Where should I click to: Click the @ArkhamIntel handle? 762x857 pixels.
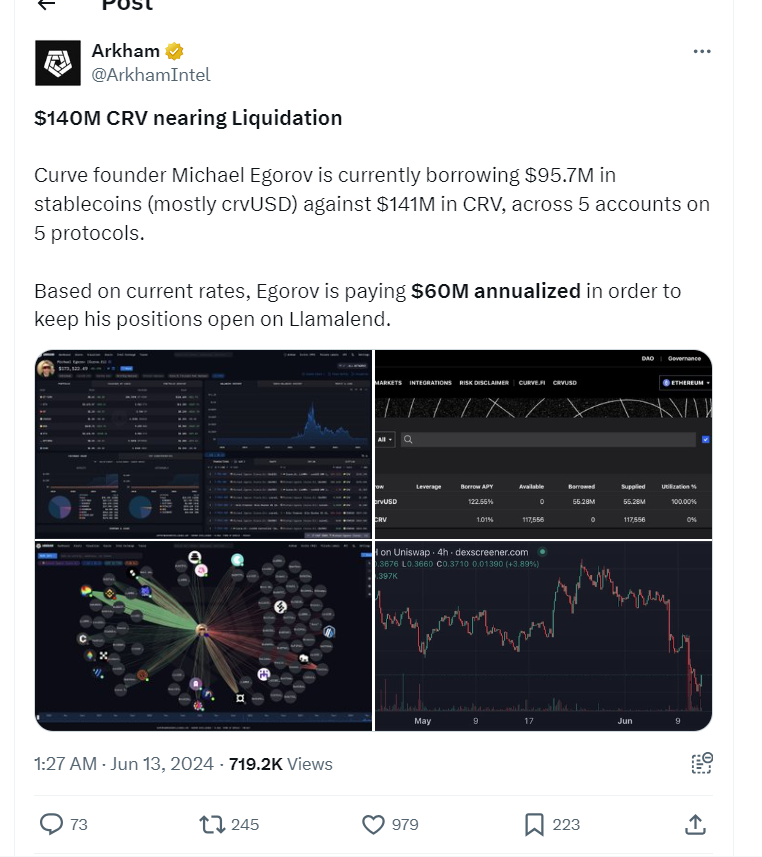(x=151, y=74)
